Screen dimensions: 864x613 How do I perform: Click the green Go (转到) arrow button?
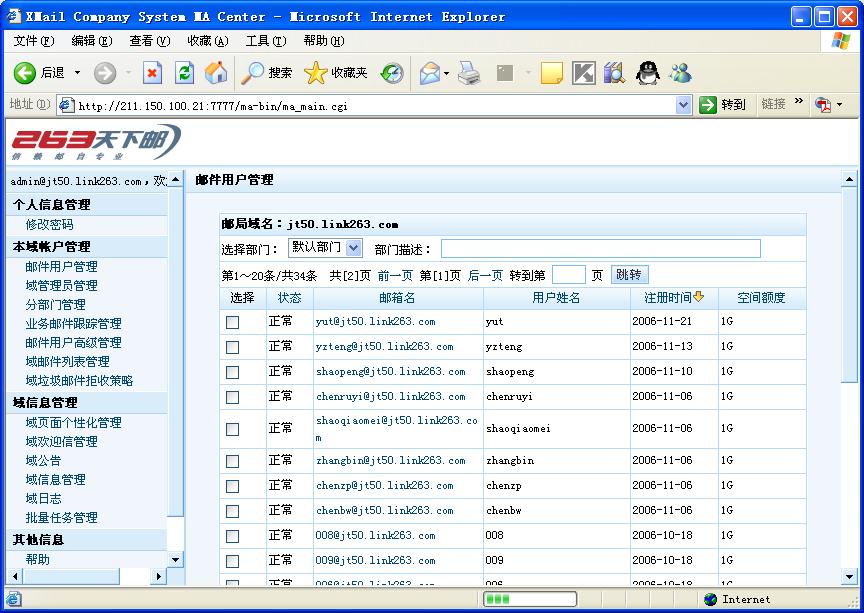tap(708, 104)
